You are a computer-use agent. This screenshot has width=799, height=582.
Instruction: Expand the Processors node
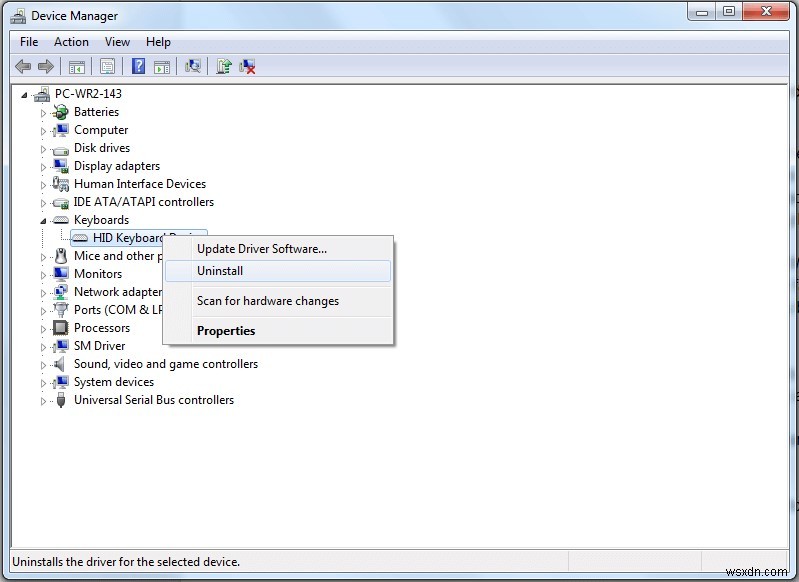[43, 329]
